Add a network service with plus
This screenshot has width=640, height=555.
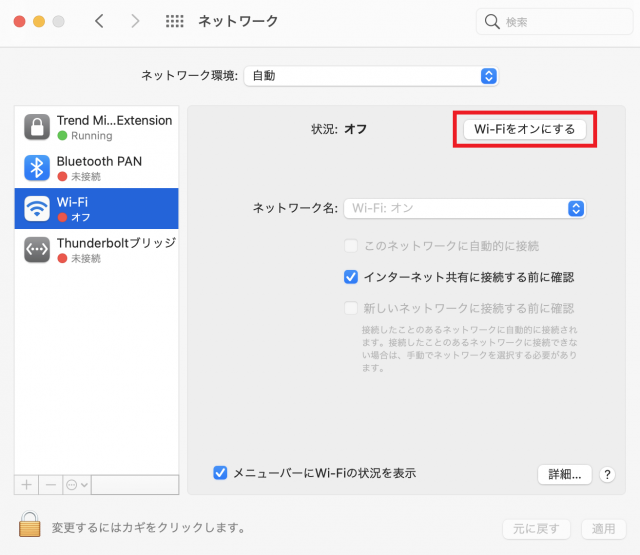click(27, 485)
